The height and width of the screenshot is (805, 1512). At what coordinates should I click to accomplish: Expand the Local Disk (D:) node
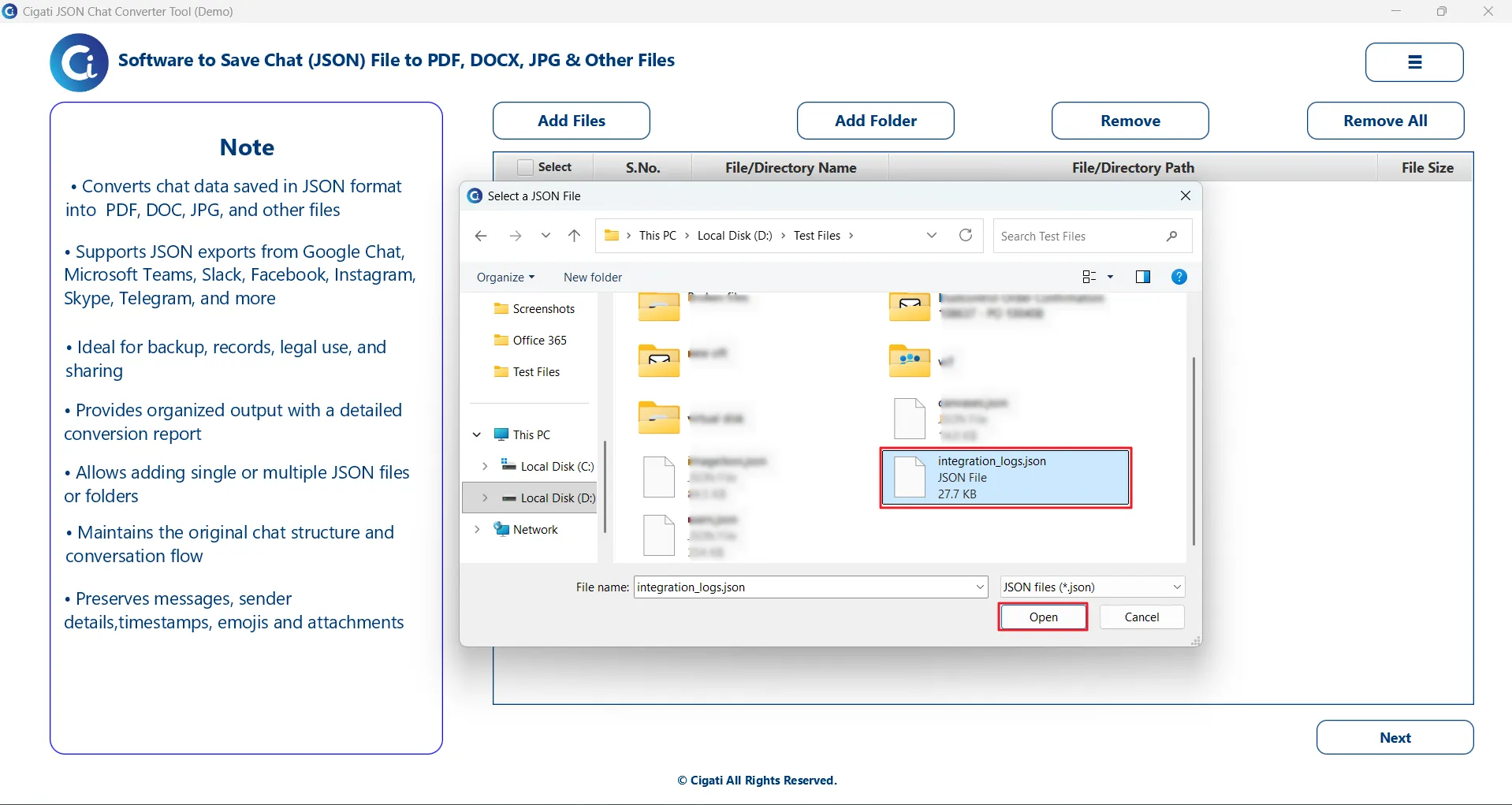[485, 498]
